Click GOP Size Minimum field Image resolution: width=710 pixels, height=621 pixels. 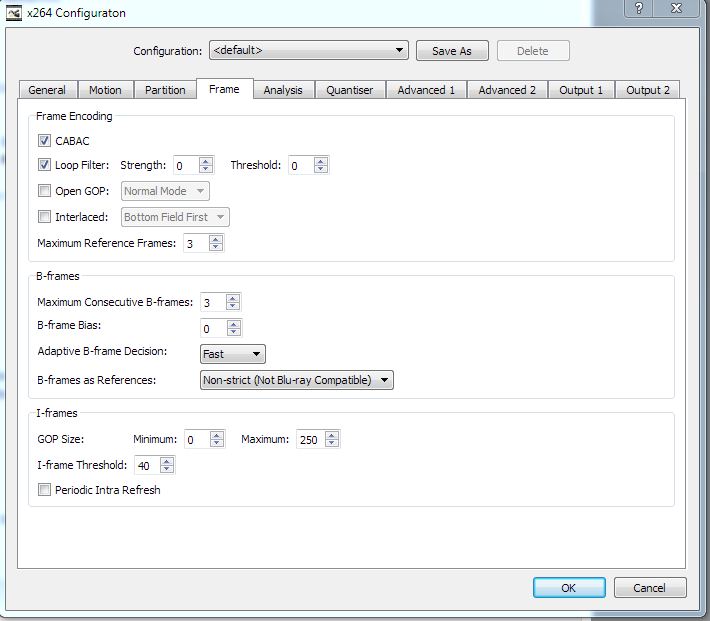pos(197,439)
